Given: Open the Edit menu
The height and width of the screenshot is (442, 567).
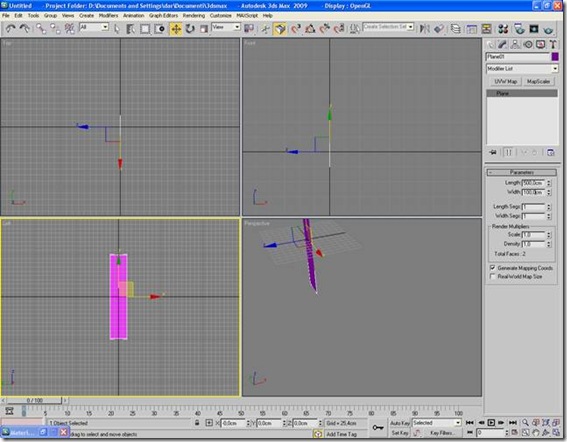Looking at the screenshot, I should (18, 16).
